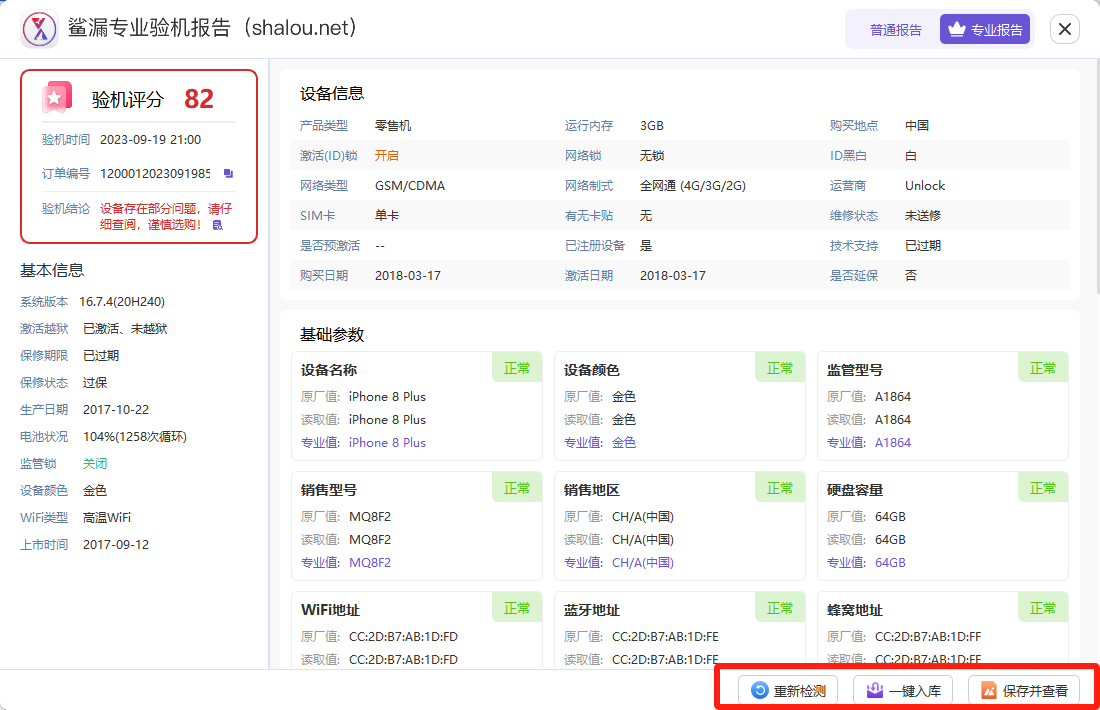Select the WiFi类型 value 高温WiFi

[107, 518]
